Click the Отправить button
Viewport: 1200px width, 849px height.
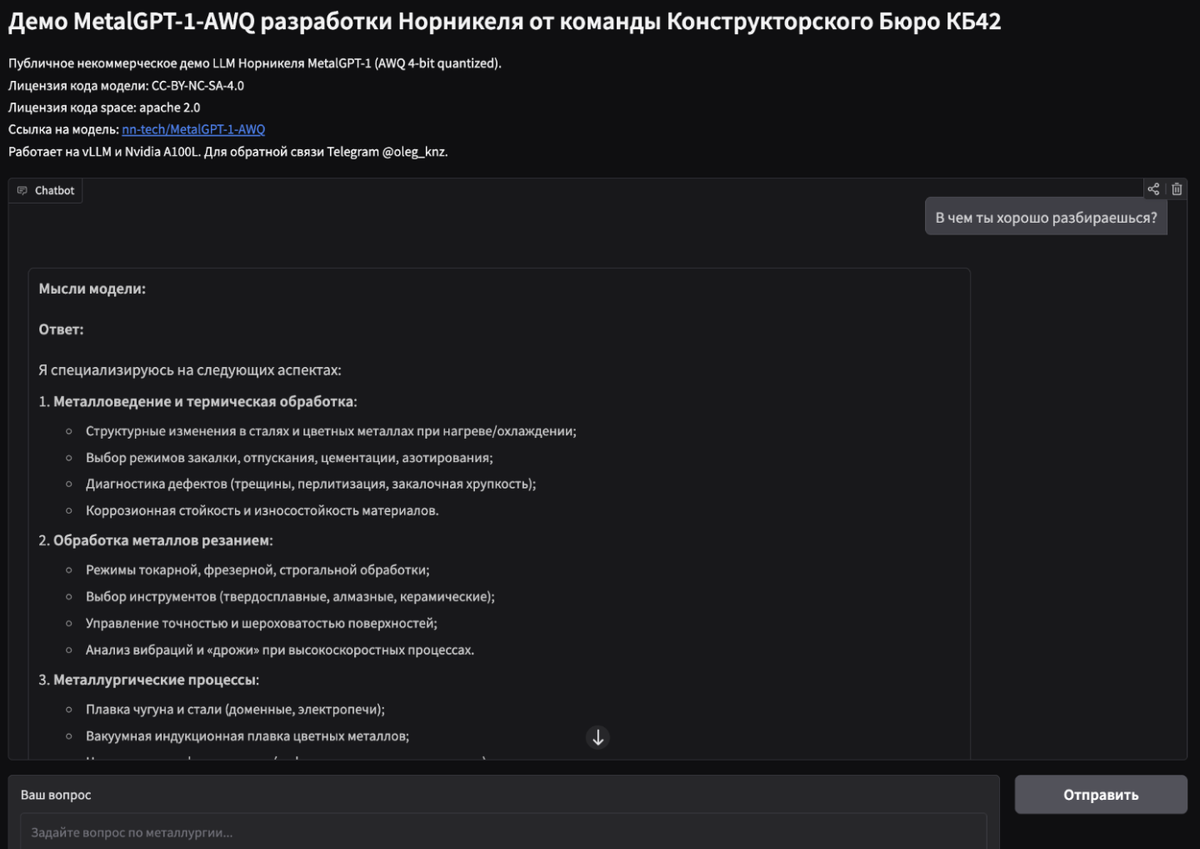(1101, 795)
